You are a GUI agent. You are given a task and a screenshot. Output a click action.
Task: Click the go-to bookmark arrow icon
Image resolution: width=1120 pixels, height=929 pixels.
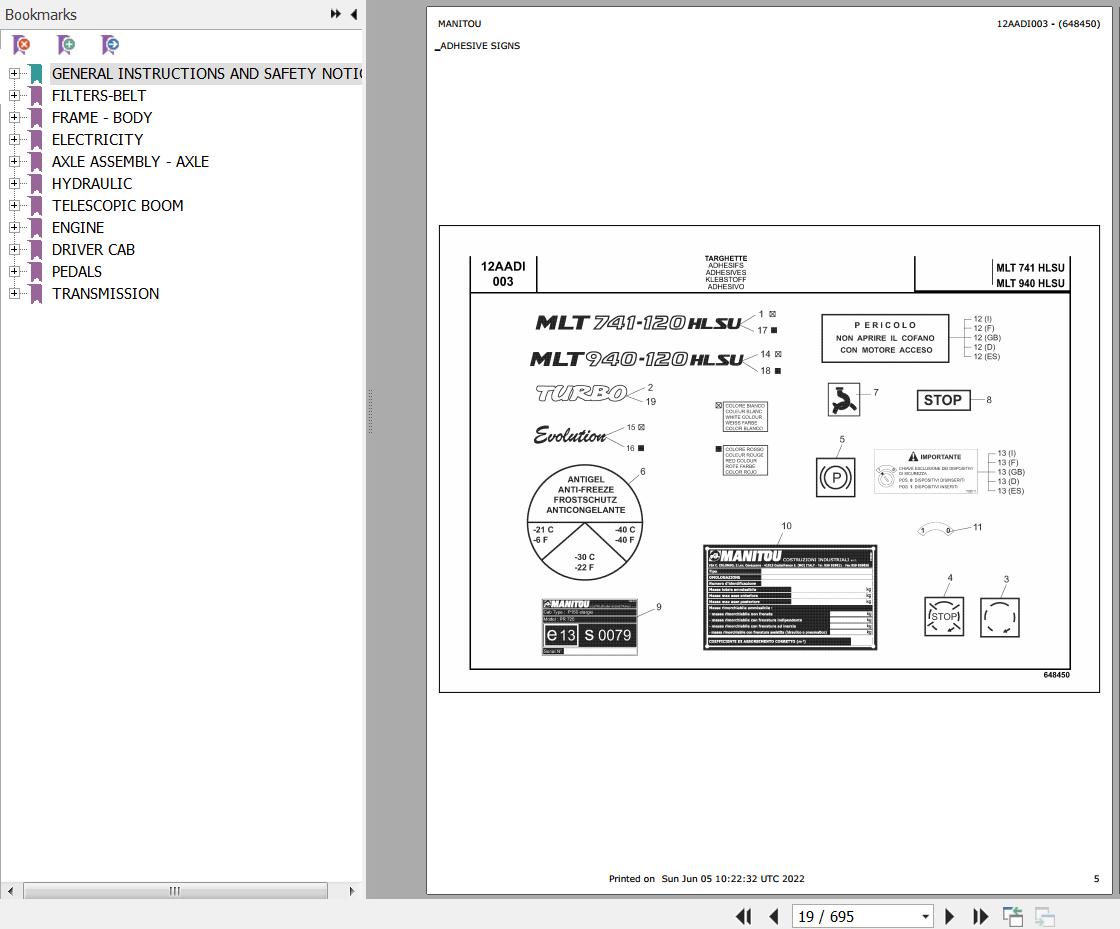click(x=110, y=45)
